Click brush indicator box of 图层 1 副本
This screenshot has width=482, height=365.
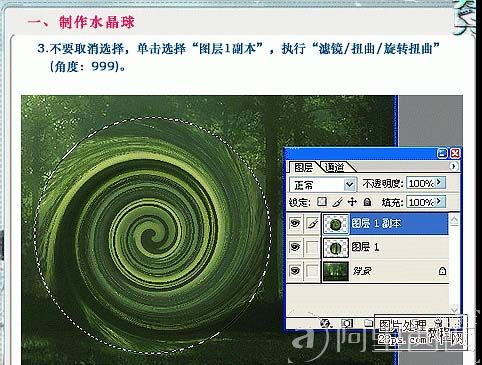pos(312,223)
